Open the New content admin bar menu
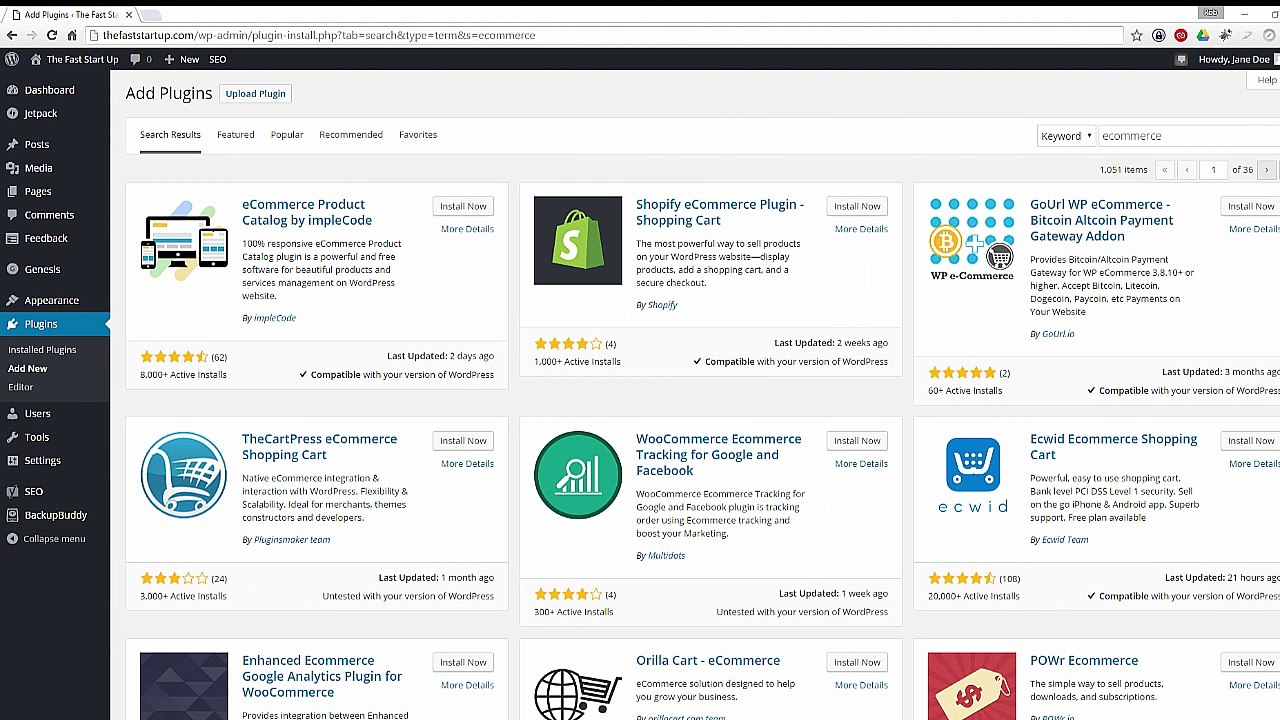1280x720 pixels. 182,59
